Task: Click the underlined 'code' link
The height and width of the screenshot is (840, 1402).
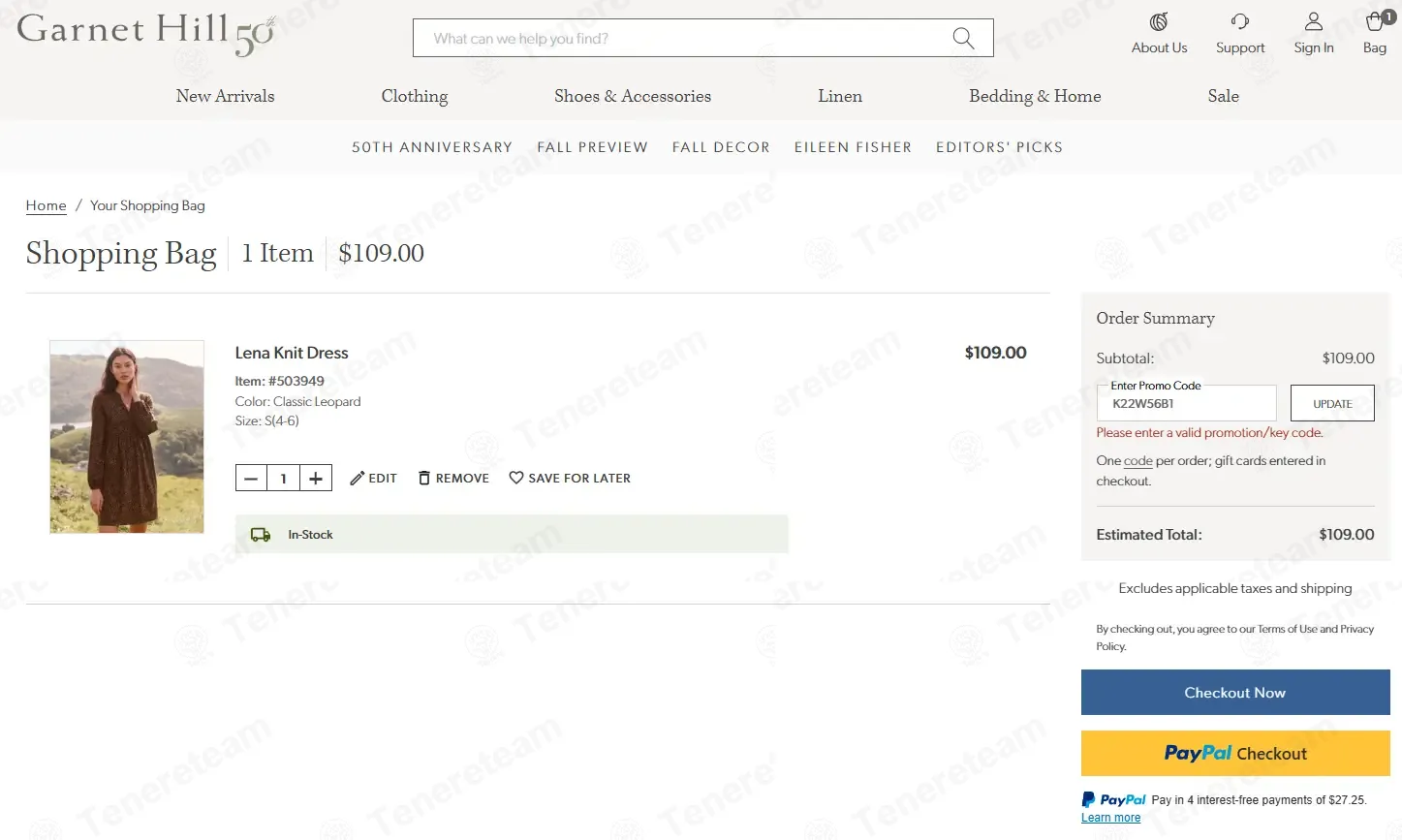Action: [x=1137, y=461]
